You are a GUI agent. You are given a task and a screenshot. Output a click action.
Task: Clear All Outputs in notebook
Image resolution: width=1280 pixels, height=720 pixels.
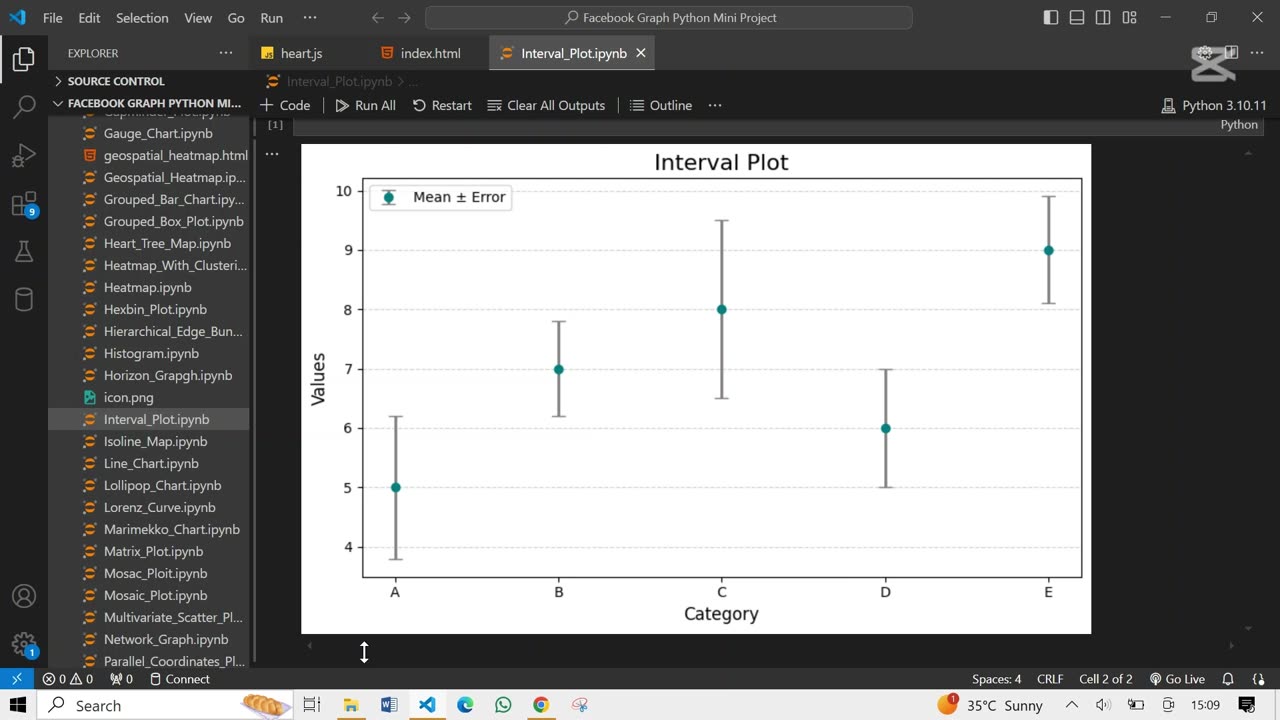[x=546, y=105]
